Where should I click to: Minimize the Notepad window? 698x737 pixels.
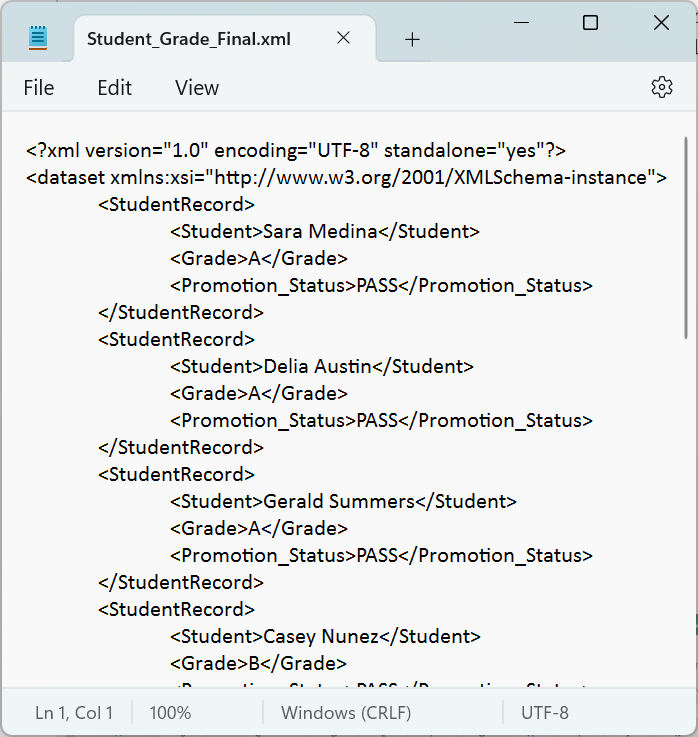(521, 23)
